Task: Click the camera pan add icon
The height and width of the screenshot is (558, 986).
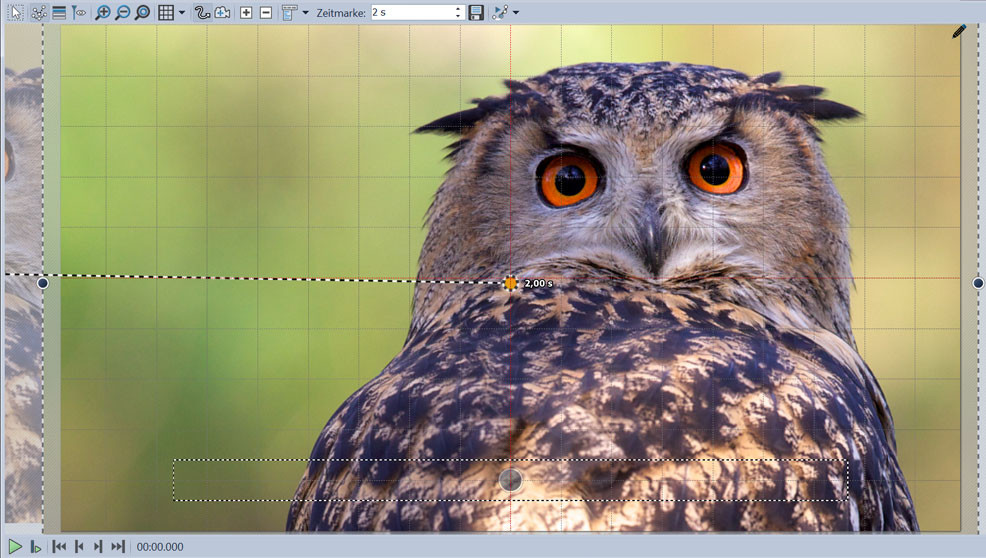Action: pyautogui.click(x=223, y=13)
